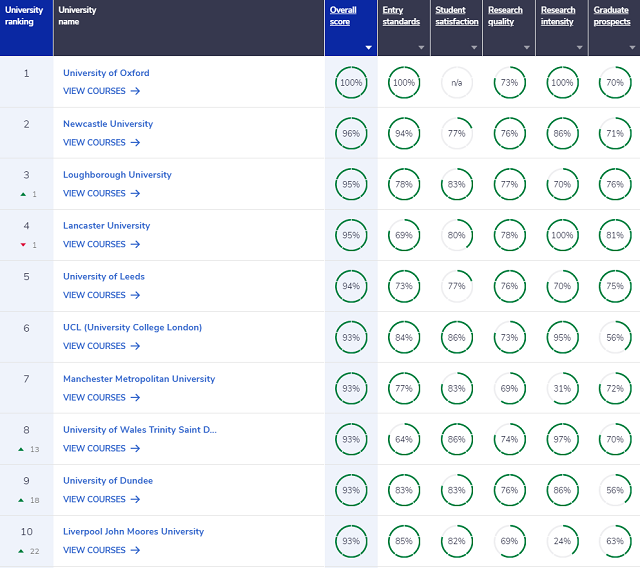Open Newcastle University page
The image size is (640, 568).
pyautogui.click(x=108, y=124)
